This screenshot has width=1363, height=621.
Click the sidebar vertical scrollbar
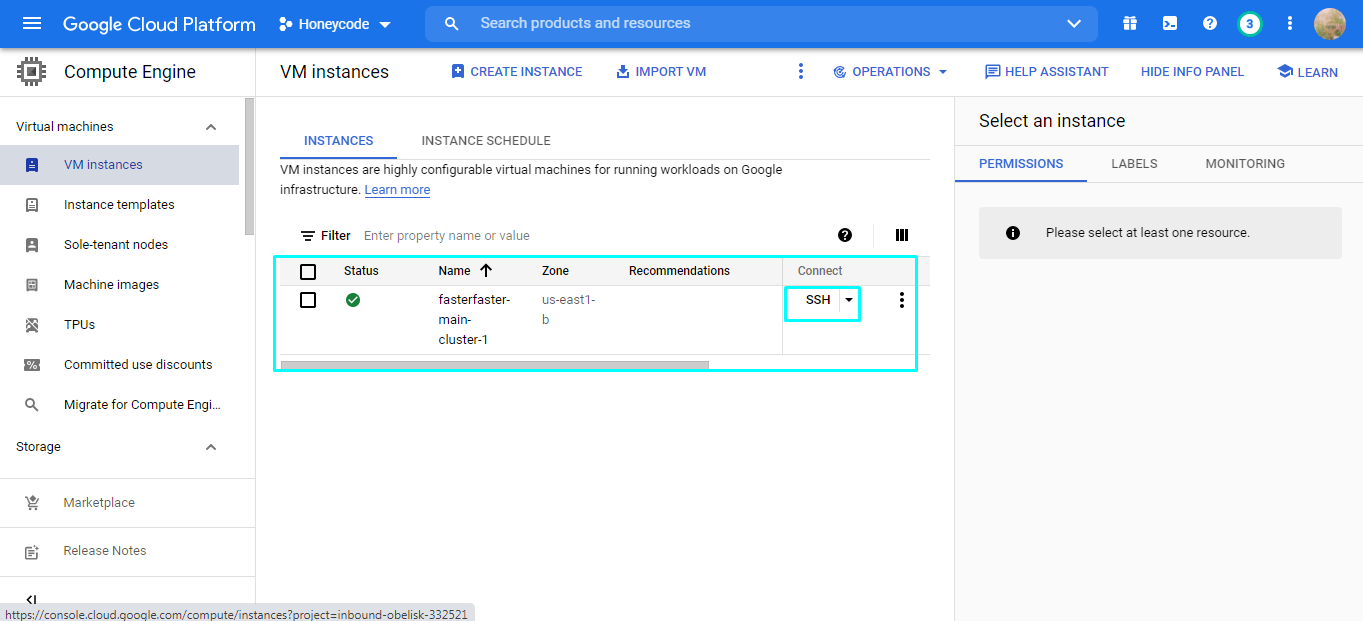[249, 165]
